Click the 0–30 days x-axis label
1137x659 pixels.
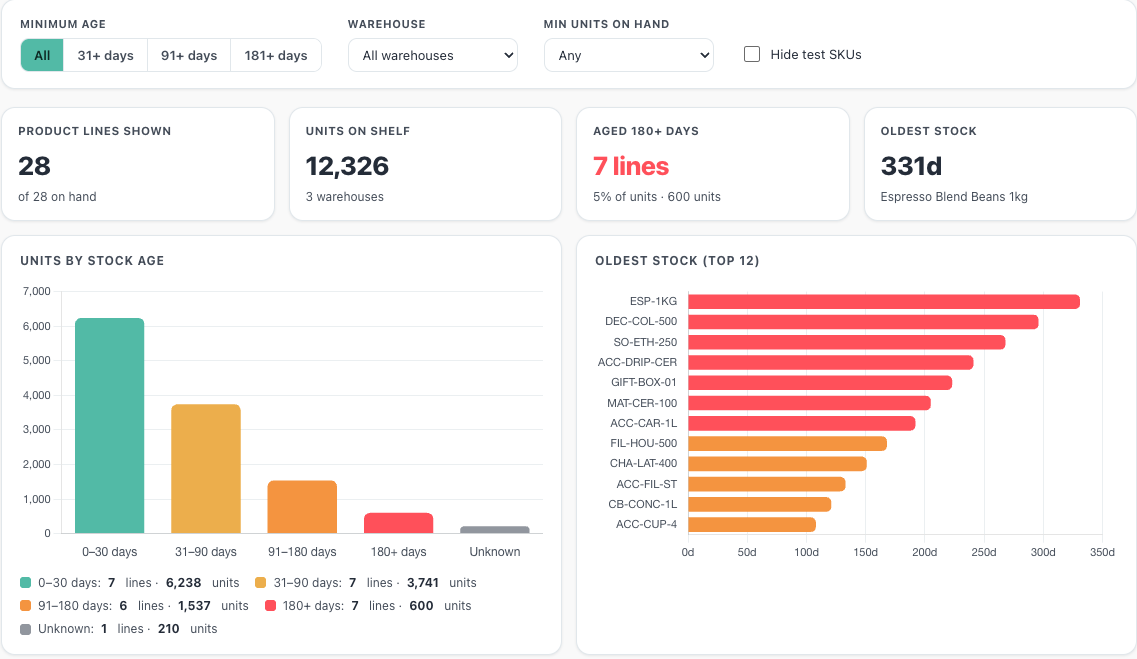109,552
